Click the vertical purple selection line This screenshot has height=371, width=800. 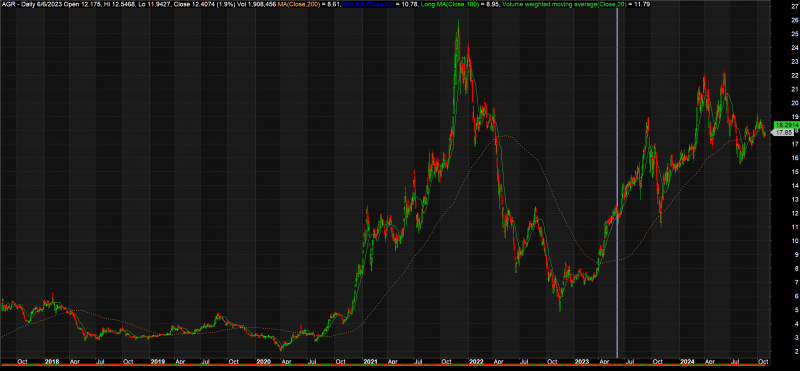(x=617, y=184)
